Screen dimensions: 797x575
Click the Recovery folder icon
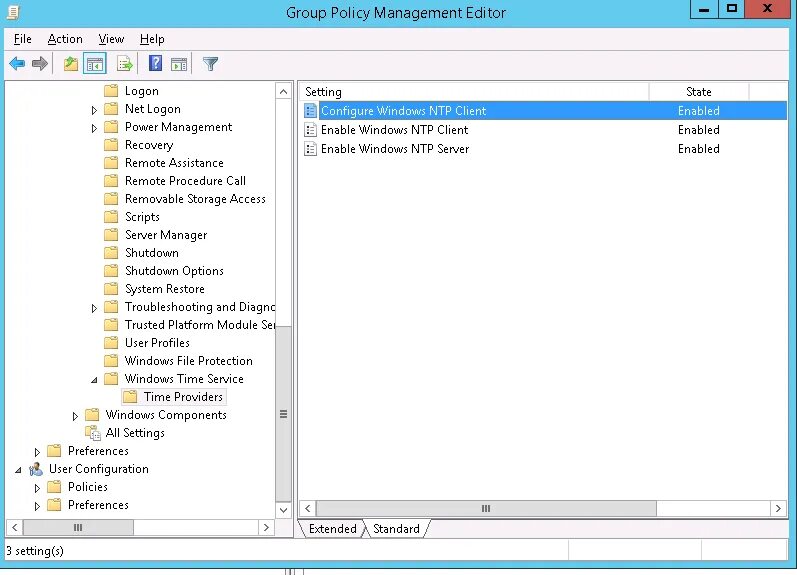(x=111, y=145)
